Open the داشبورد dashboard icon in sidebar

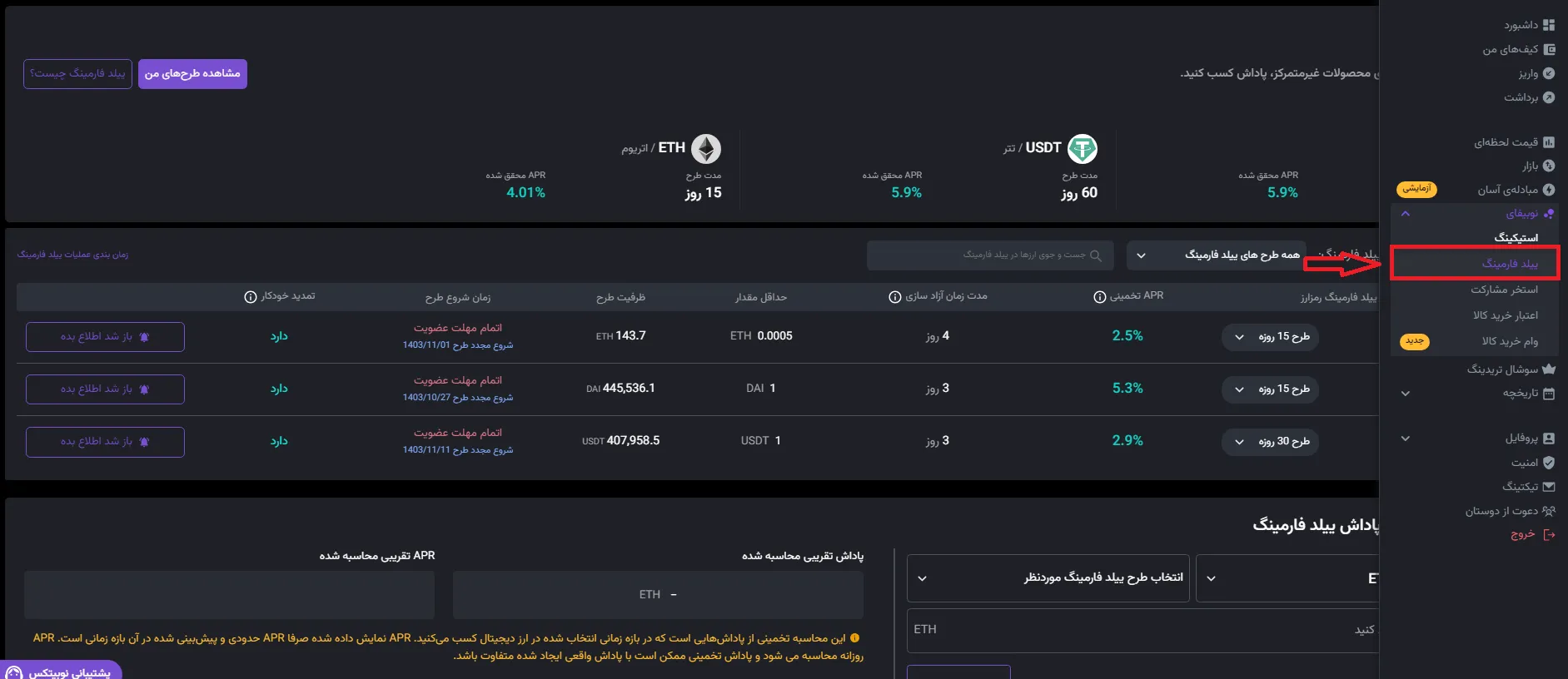[x=1549, y=25]
